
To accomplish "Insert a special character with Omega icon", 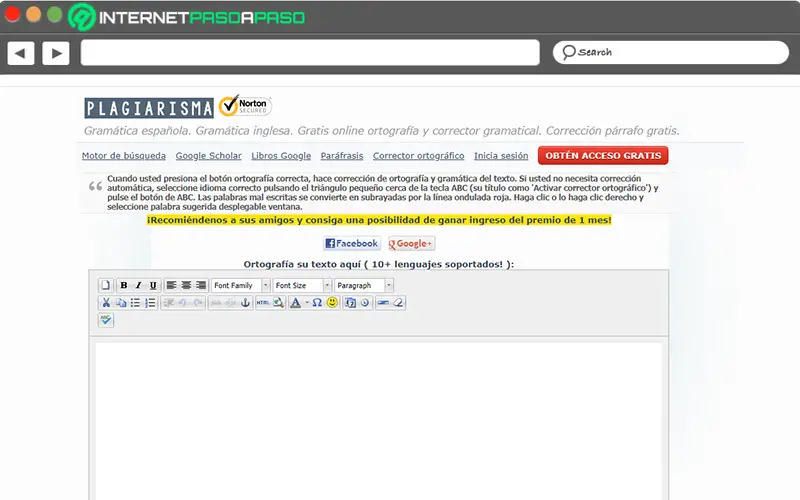I will 317,303.
